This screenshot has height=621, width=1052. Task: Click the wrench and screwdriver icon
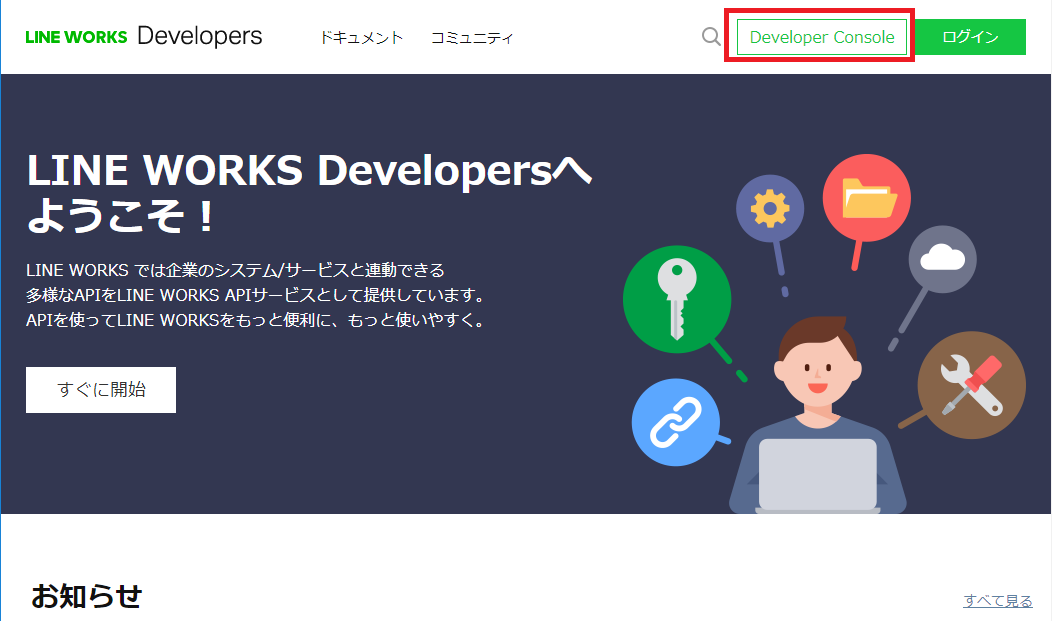[x=971, y=385]
